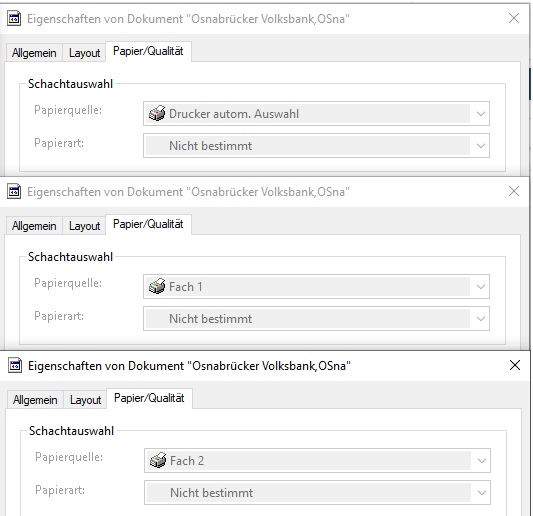Click the printer icon next to Fach 1

click(x=157, y=287)
